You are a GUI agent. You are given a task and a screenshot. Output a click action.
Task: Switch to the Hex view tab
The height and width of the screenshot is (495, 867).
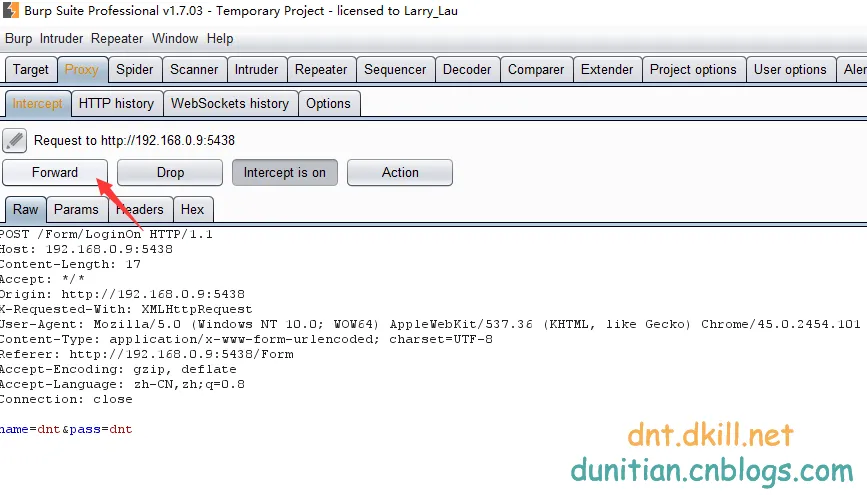tap(192, 210)
